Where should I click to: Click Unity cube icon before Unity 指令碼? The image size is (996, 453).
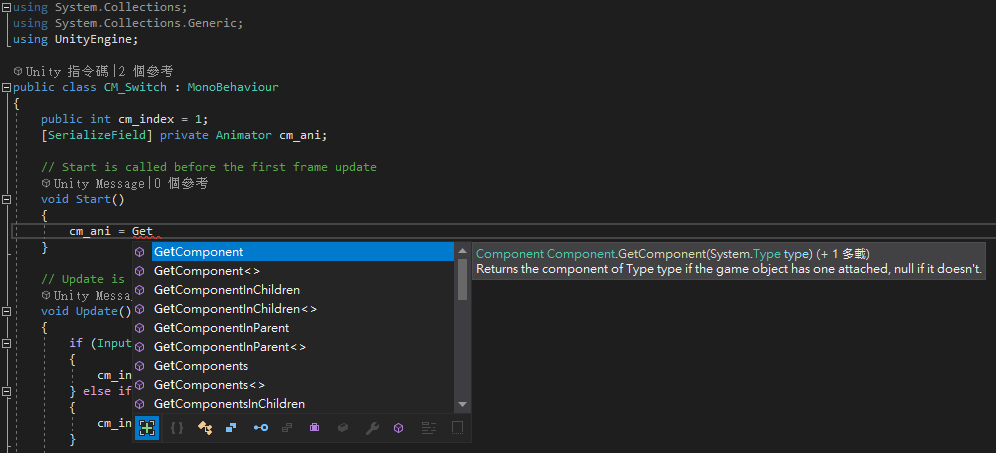(18, 71)
